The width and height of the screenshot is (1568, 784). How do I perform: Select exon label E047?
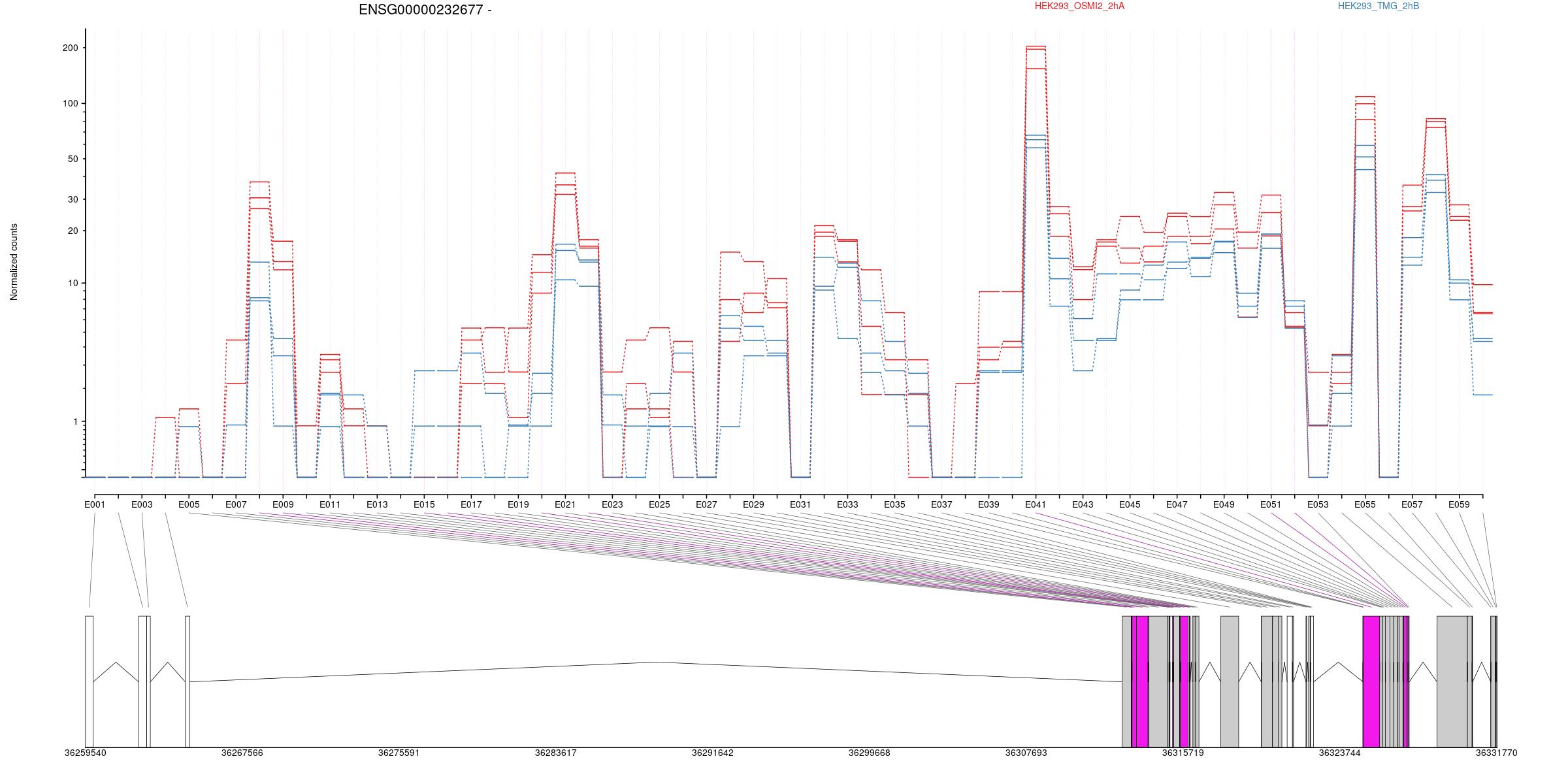point(1177,504)
